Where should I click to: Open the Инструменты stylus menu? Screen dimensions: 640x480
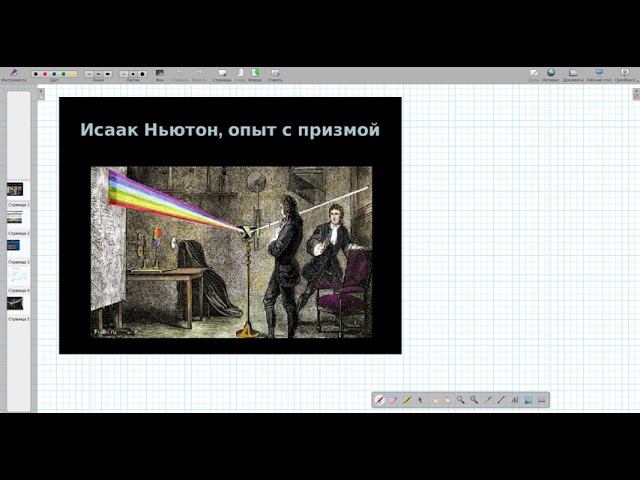tap(14, 75)
